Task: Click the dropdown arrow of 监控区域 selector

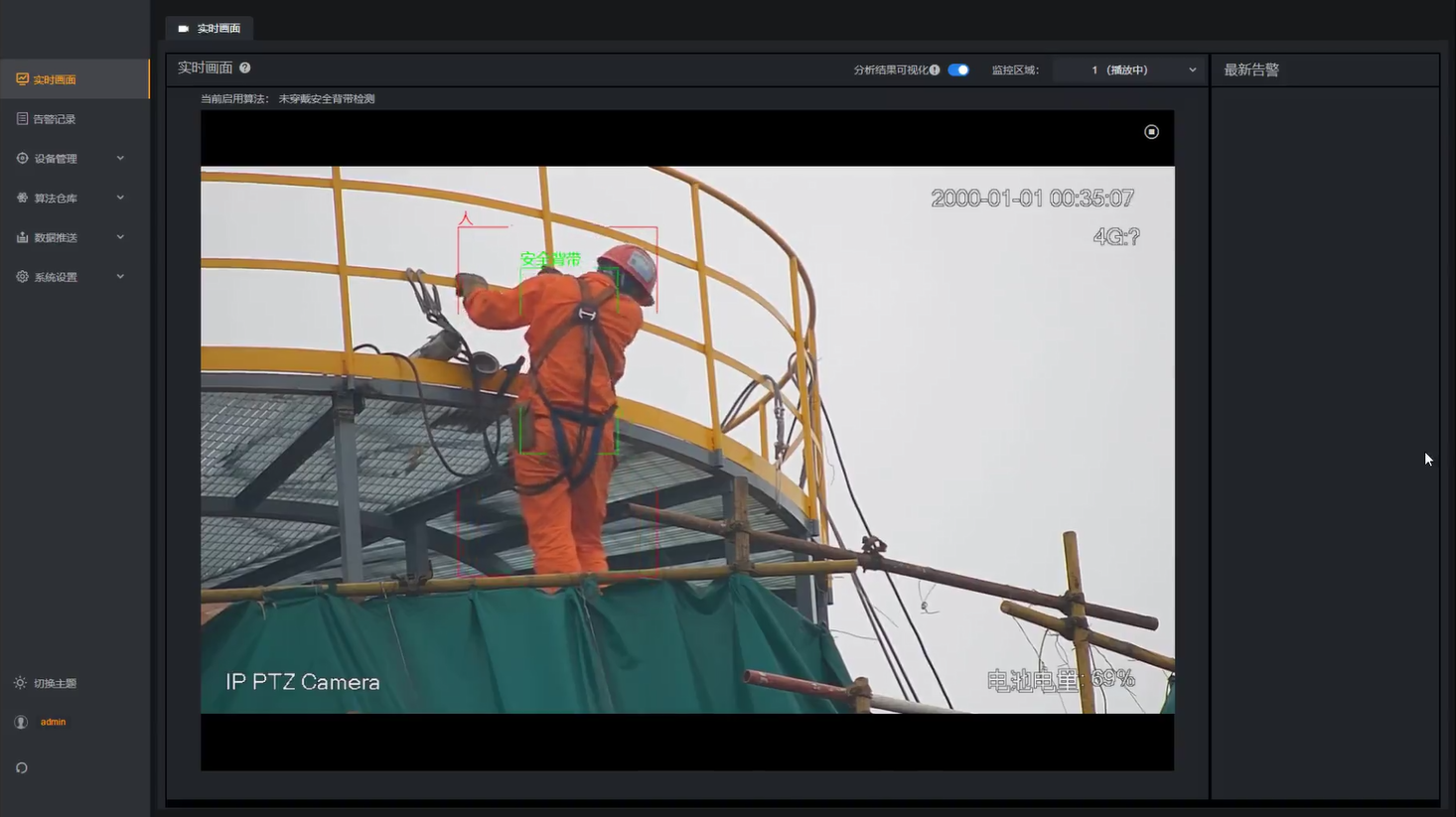Action: coord(1193,70)
